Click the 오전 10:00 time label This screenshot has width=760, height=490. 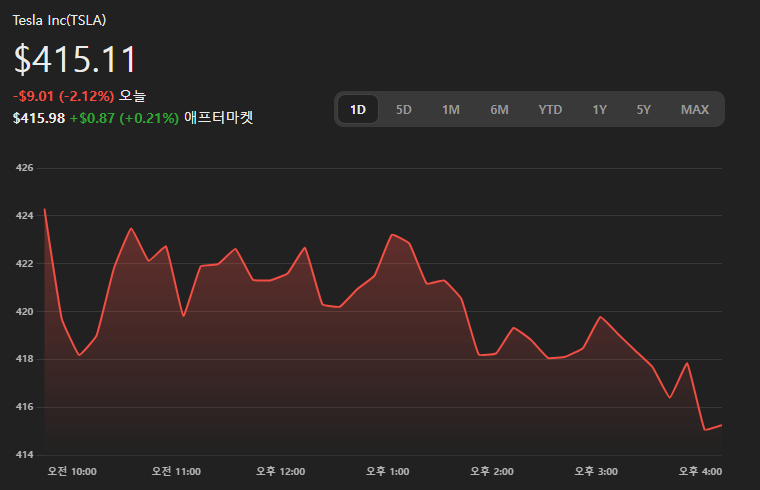click(72, 471)
